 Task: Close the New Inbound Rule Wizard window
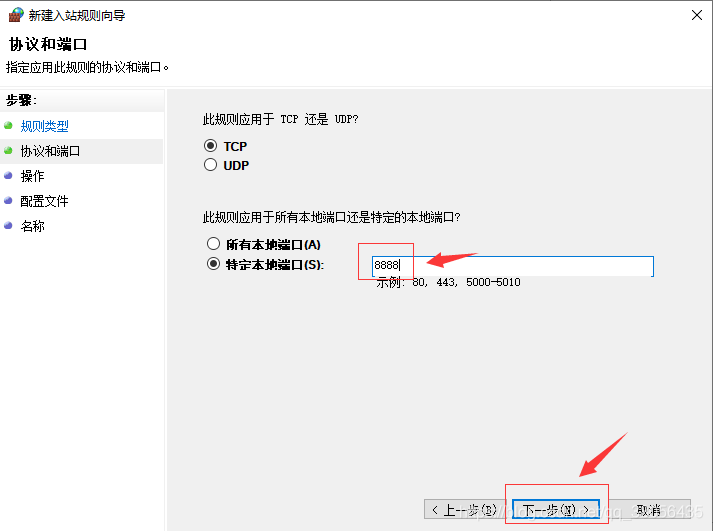[696, 15]
